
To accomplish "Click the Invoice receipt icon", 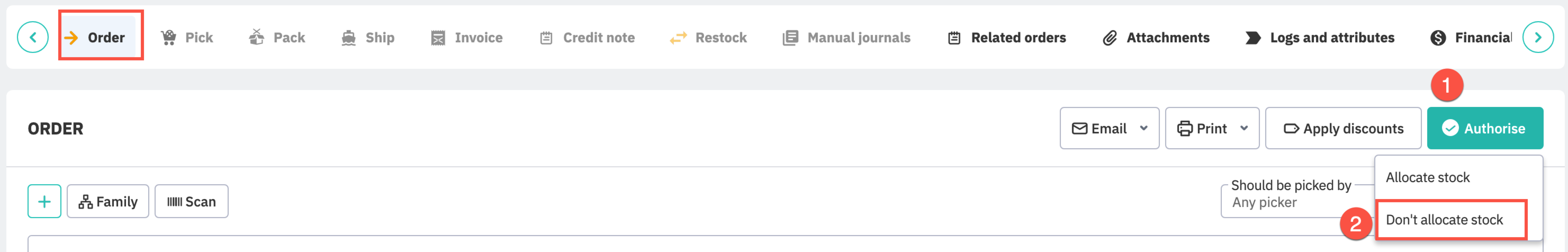I will [438, 38].
